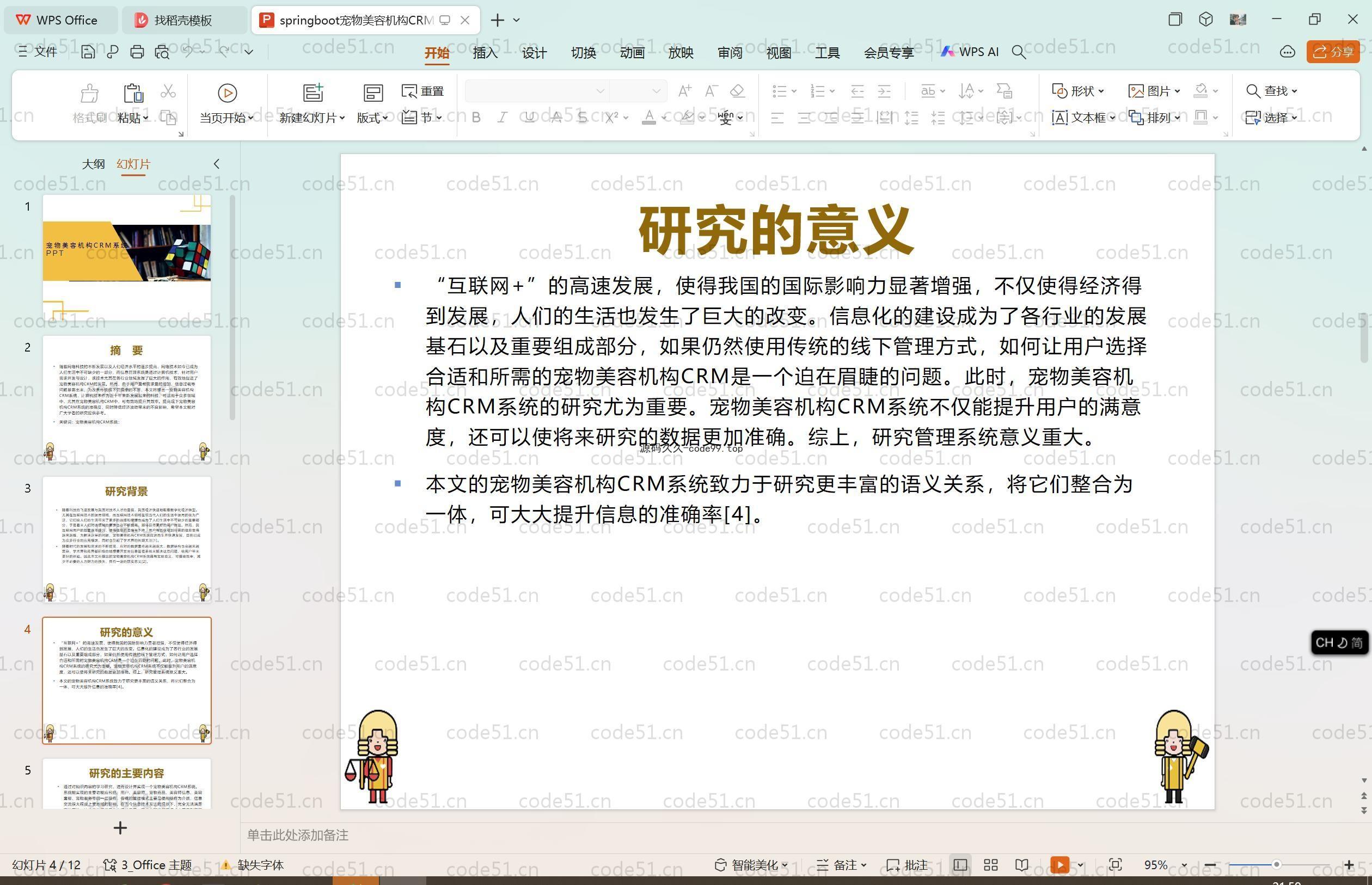Click the Increase Indent icon
Viewport: 1372px width, 885px height.
(x=884, y=91)
